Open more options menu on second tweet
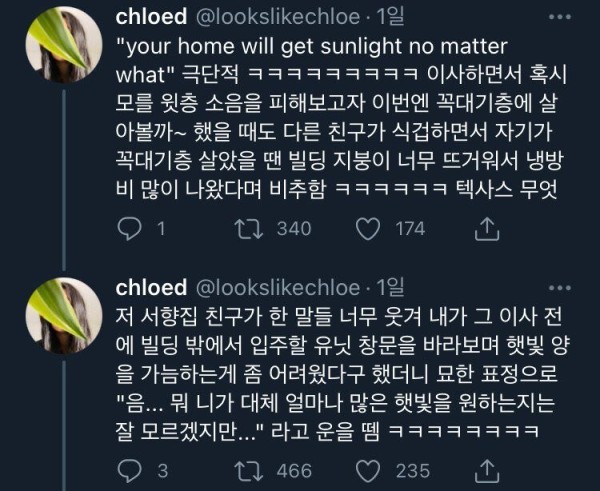 click(560, 288)
